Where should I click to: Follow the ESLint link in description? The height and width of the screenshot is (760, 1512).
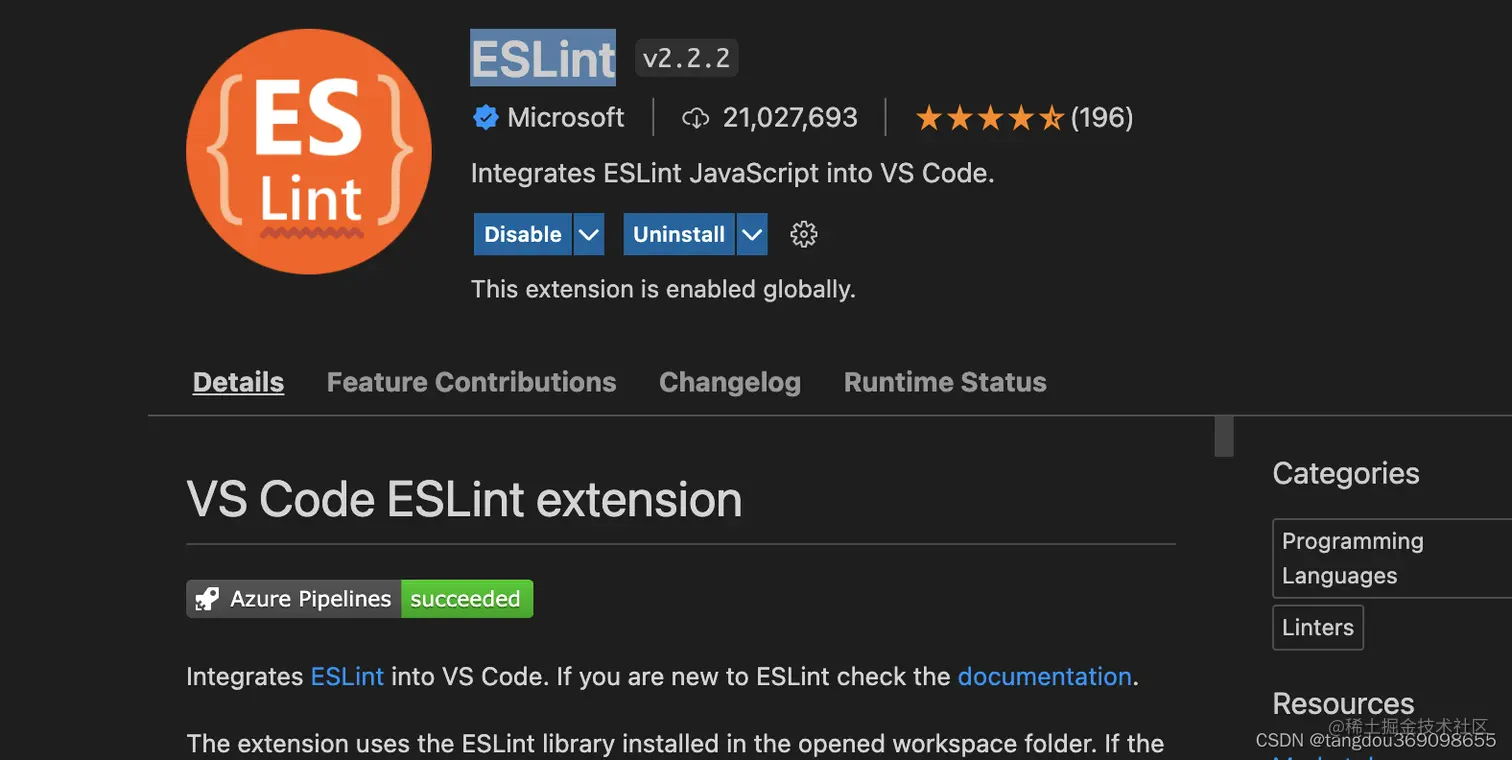point(347,677)
